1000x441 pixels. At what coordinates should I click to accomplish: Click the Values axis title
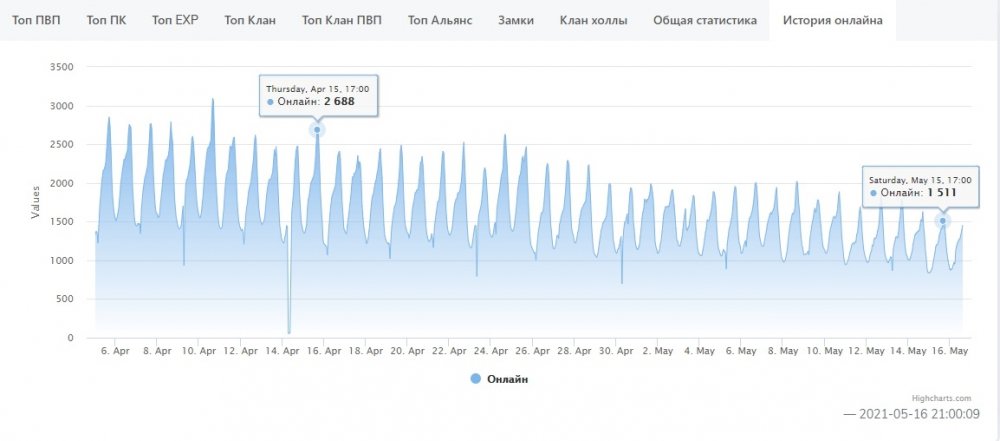click(37, 201)
